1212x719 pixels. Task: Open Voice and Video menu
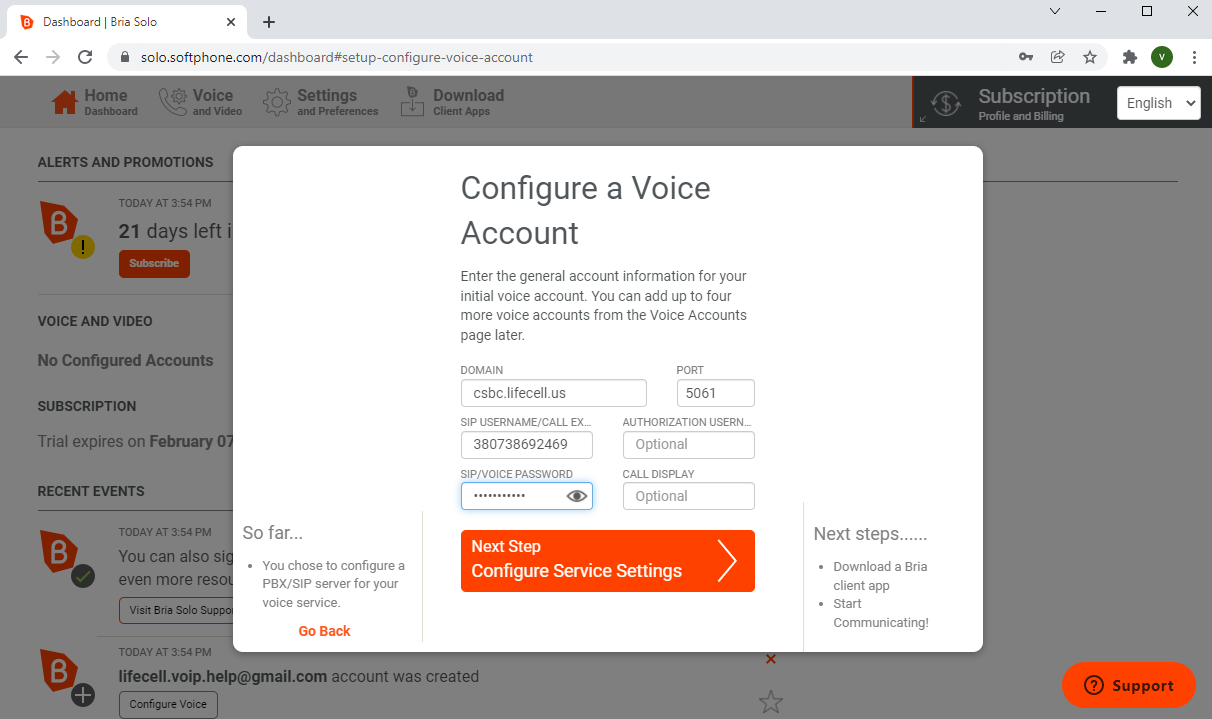click(x=200, y=102)
